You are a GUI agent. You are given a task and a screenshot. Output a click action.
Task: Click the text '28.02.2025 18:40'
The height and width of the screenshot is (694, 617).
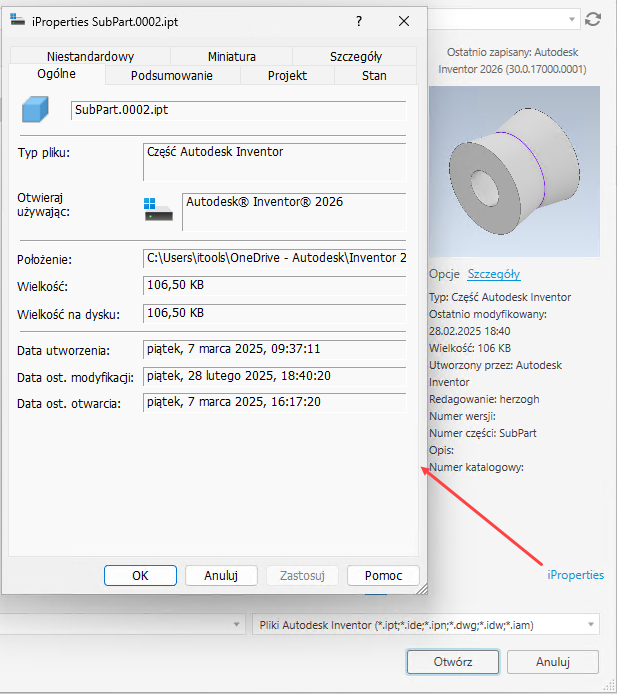click(470, 331)
